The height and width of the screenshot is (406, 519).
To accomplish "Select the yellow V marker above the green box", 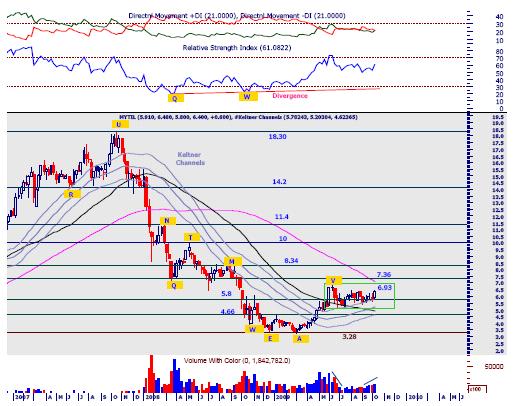I will coord(334,280).
